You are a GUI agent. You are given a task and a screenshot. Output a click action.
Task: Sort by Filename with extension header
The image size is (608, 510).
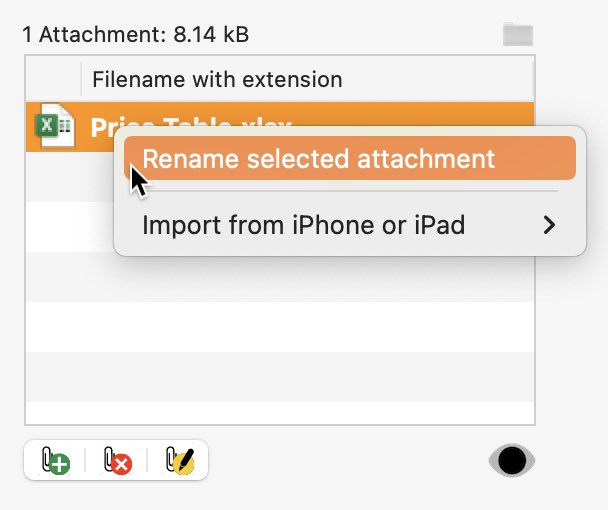click(217, 80)
